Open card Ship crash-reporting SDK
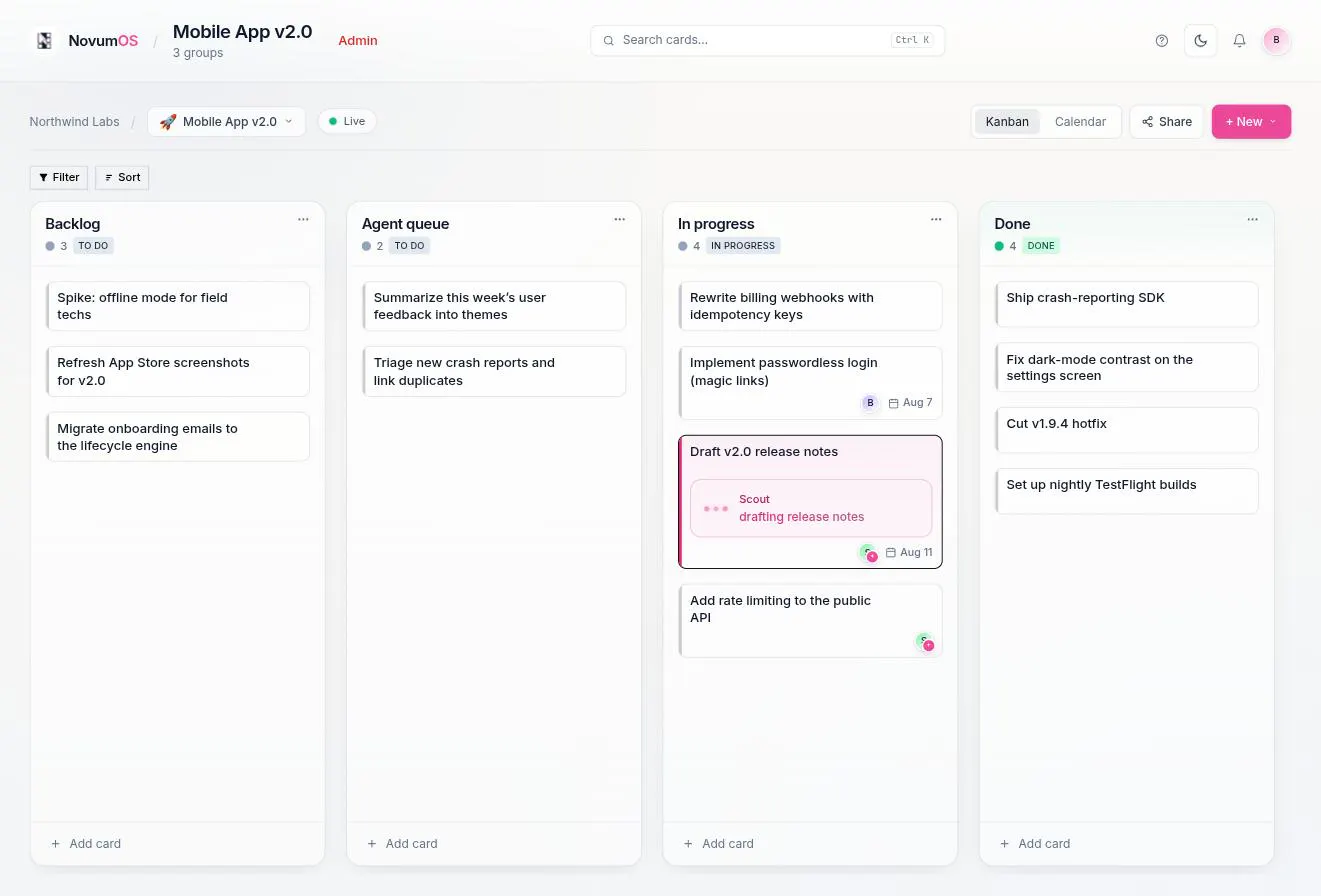Viewport: 1321px width, 896px height. coord(1127,304)
